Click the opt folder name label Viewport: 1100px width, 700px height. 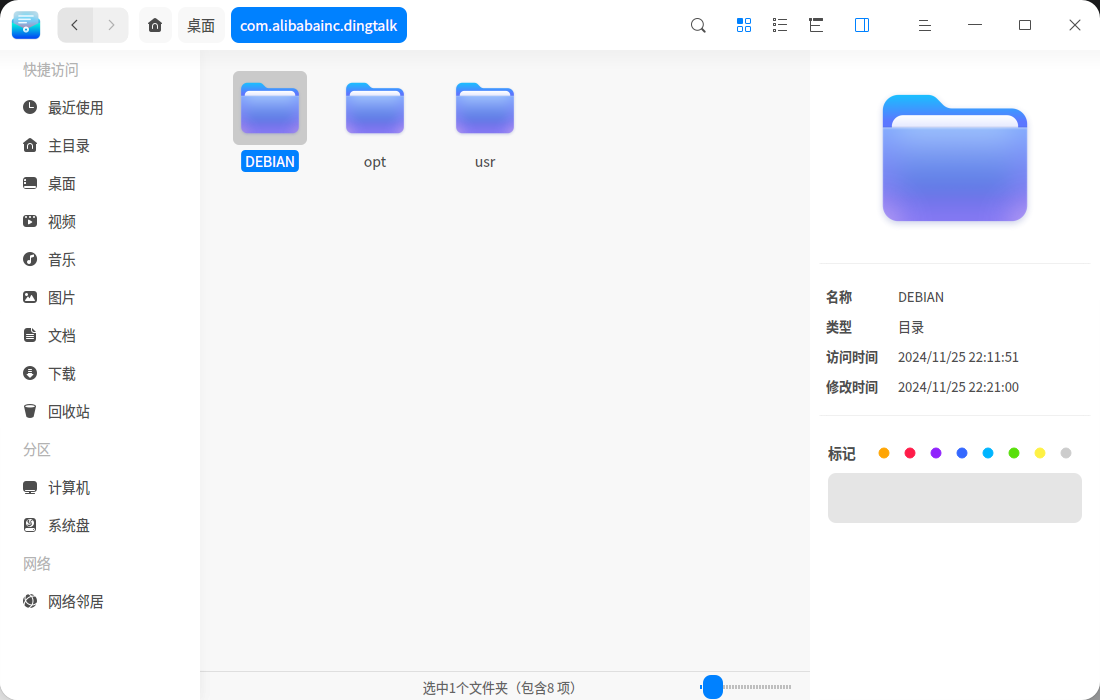click(x=375, y=161)
